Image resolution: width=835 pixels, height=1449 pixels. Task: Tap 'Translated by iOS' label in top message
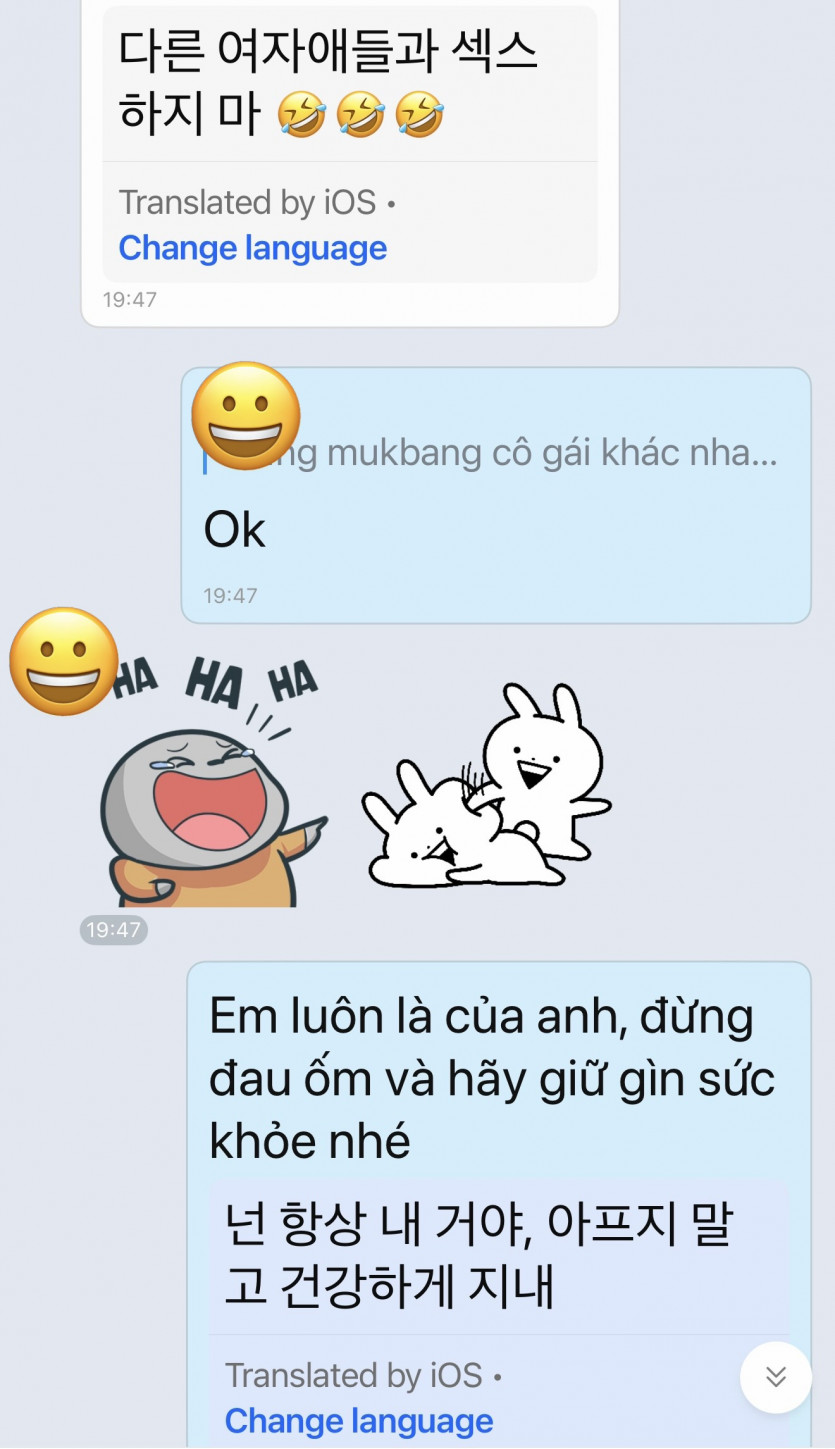click(x=247, y=202)
